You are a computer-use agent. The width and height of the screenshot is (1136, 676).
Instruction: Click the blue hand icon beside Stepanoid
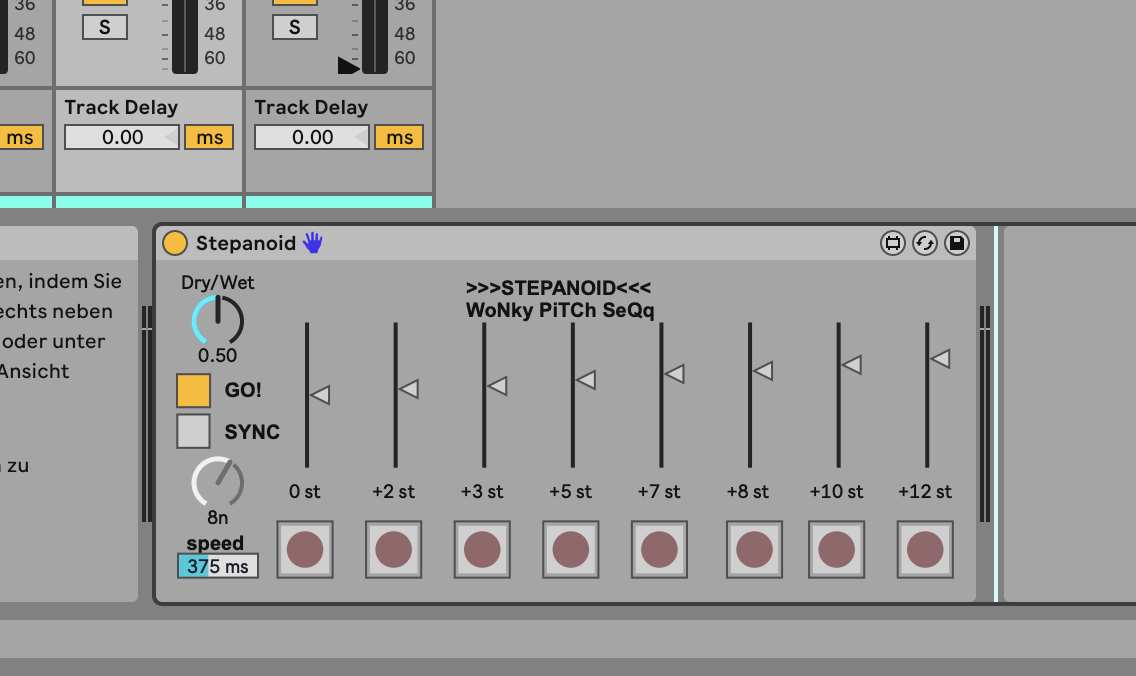[313, 243]
